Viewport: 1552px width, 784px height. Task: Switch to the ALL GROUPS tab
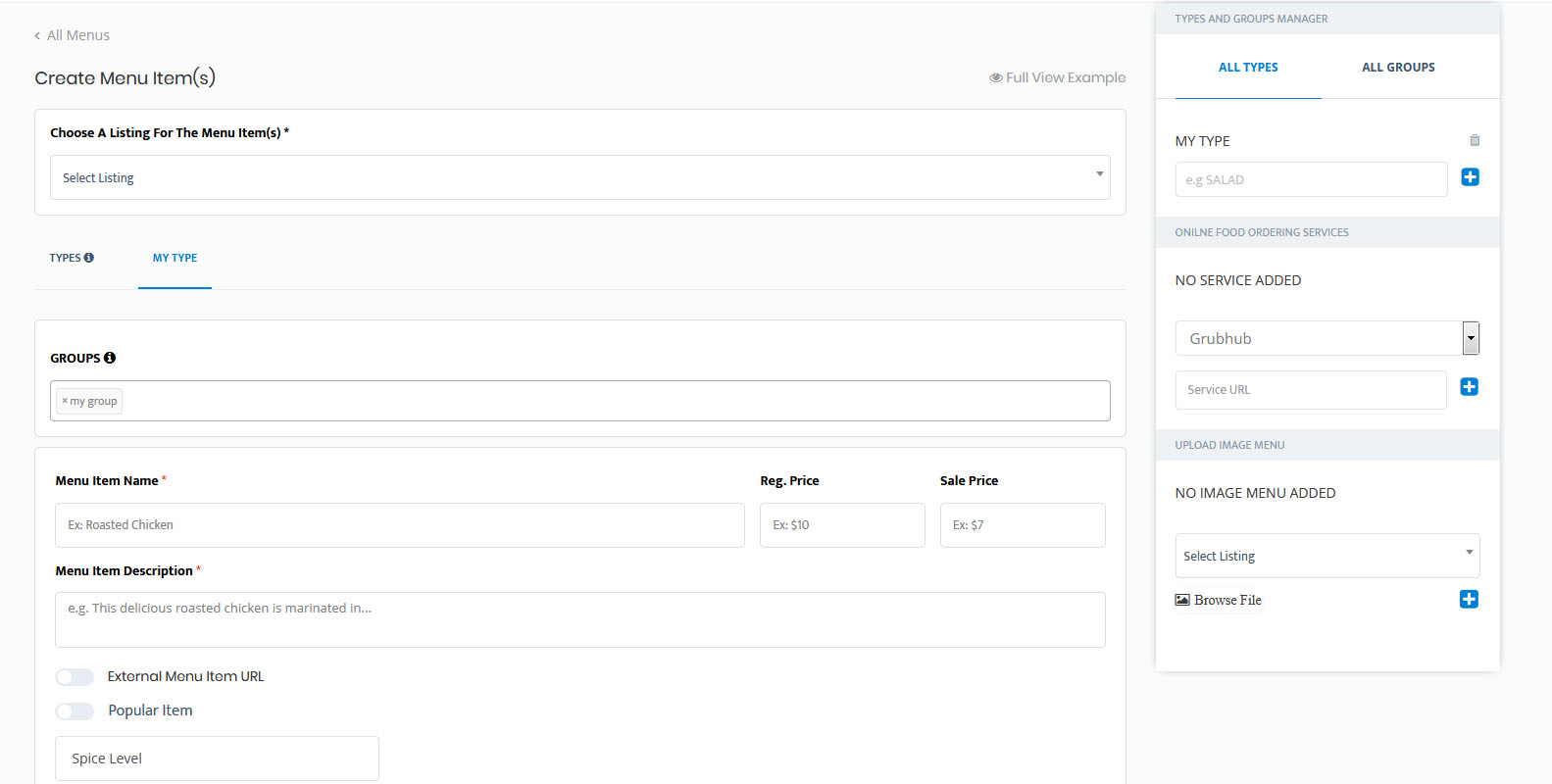1397,68
